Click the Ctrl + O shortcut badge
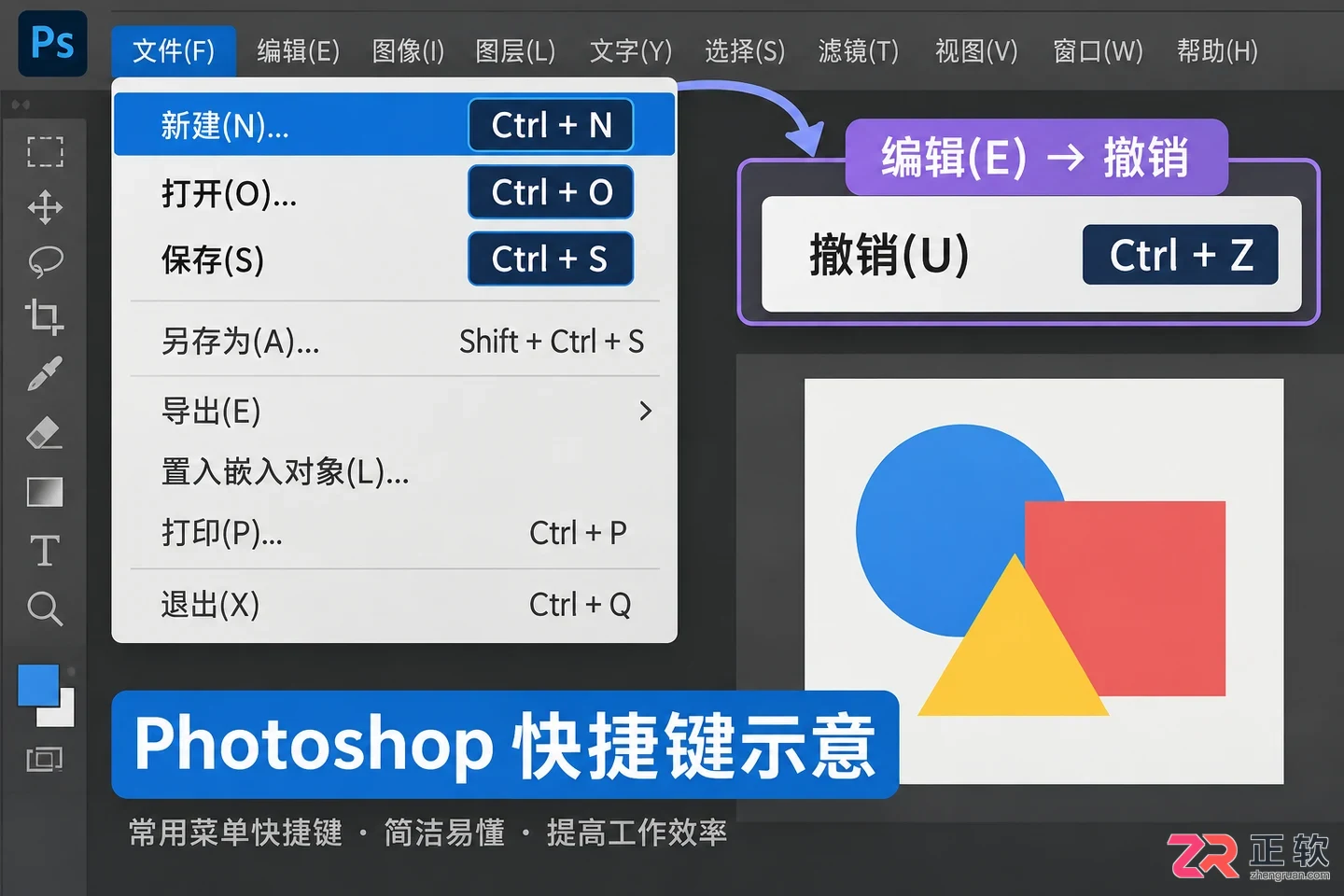Viewport: 1344px width, 896px height. (x=551, y=192)
